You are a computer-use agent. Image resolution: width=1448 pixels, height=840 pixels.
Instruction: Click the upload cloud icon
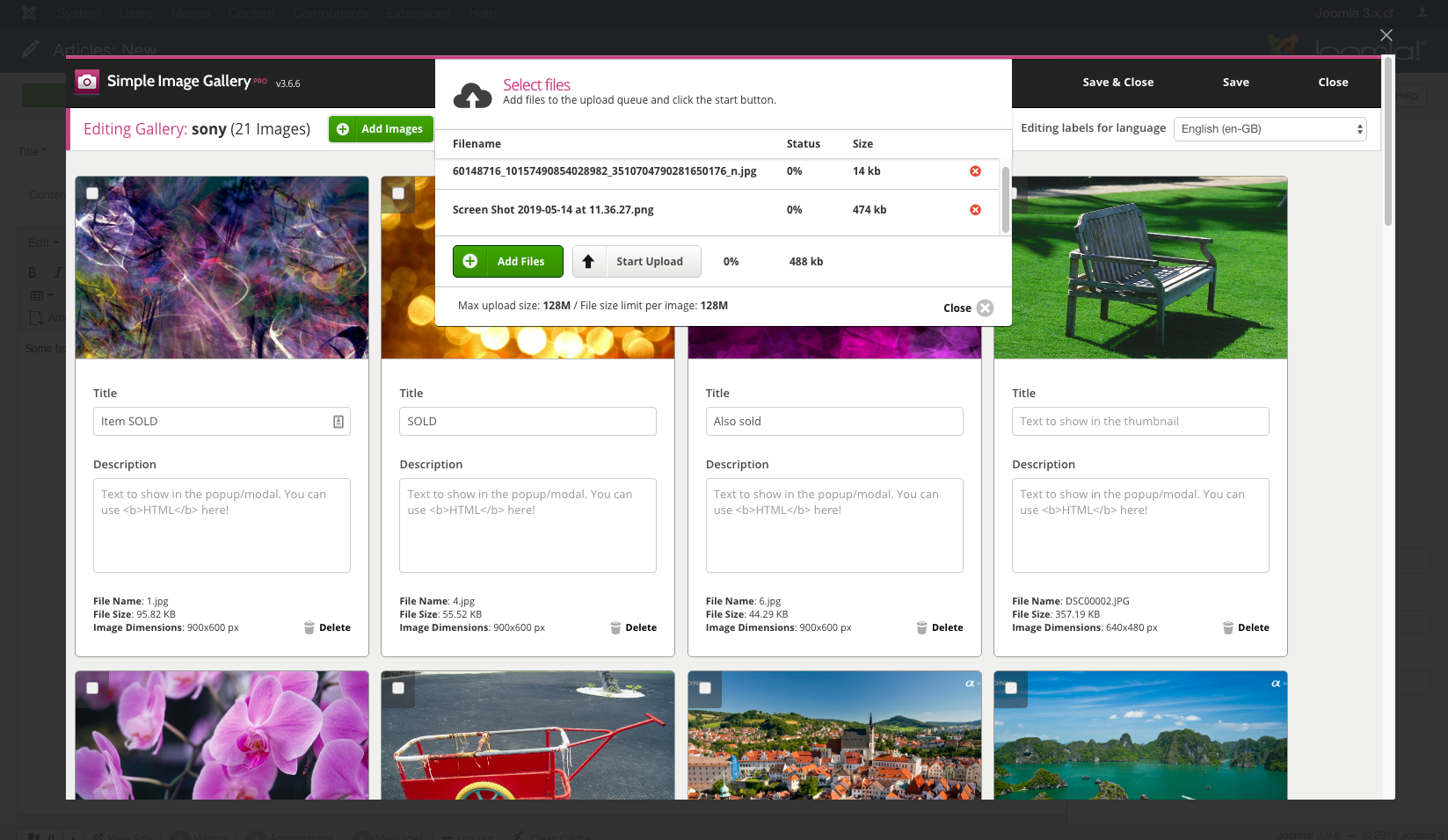[x=472, y=95]
